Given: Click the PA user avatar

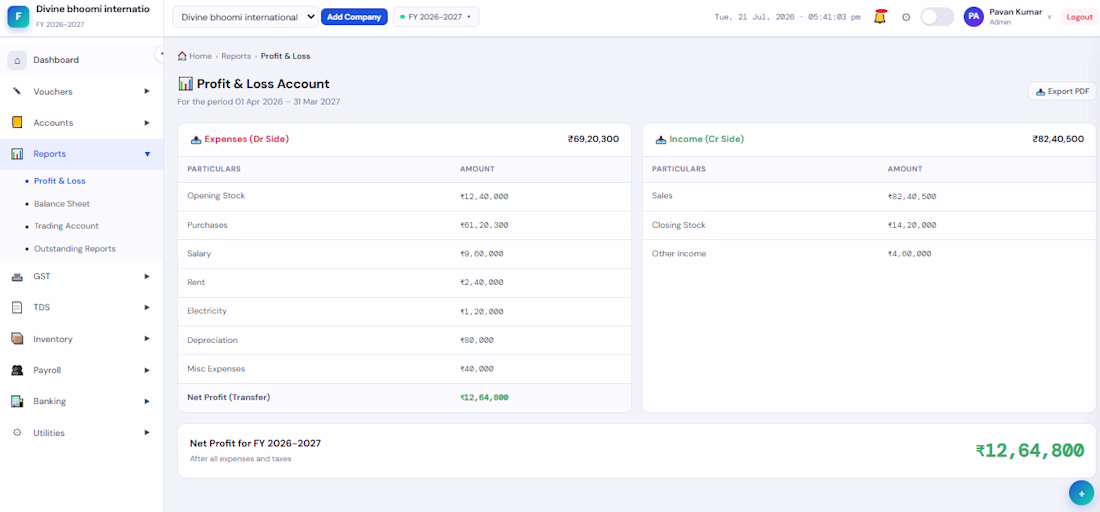Looking at the screenshot, I should click(x=974, y=17).
